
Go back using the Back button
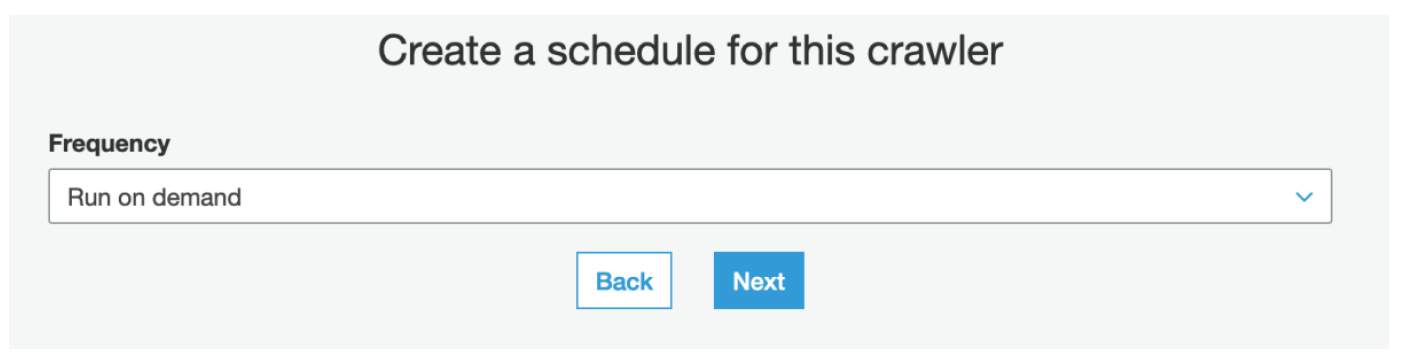[x=624, y=281]
